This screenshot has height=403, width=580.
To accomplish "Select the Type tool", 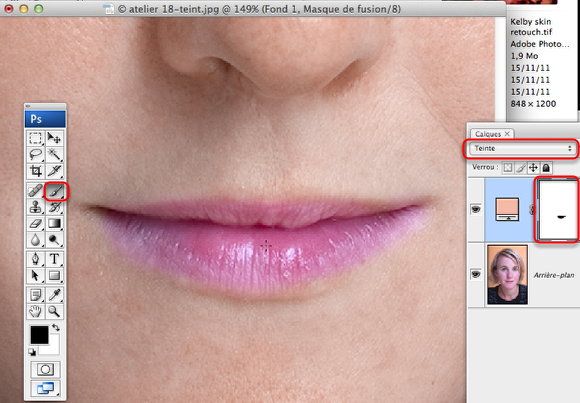I will point(55,259).
